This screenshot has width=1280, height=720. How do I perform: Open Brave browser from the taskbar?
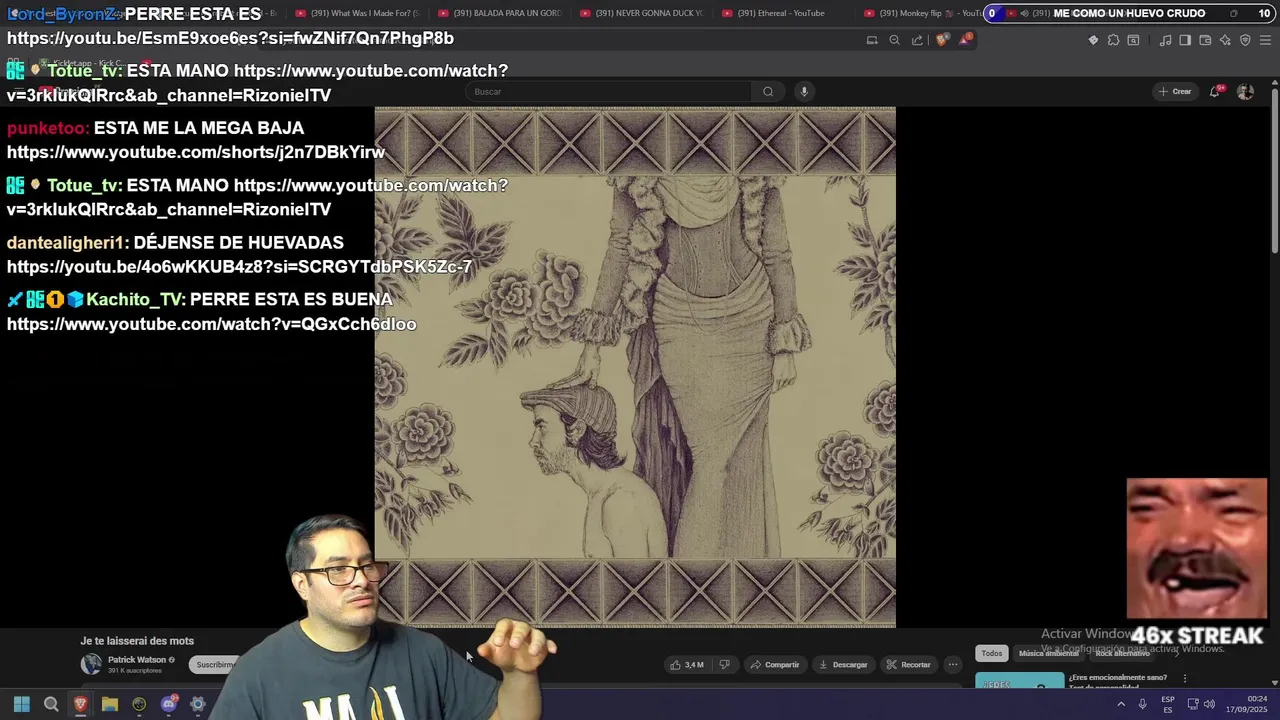tap(81, 705)
